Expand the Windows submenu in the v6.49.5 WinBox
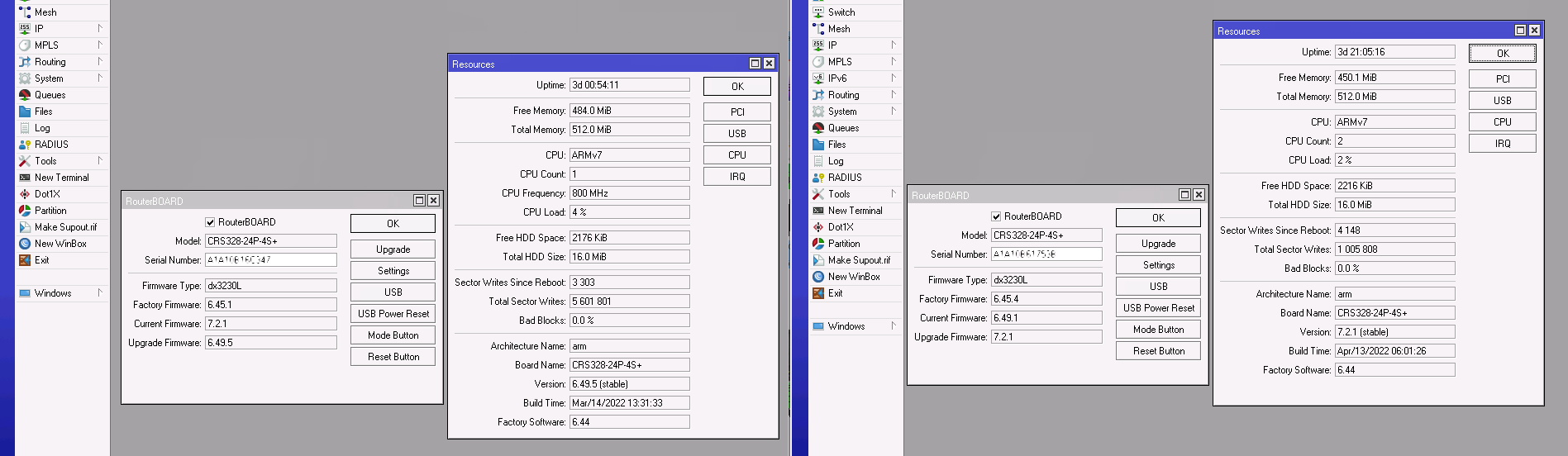This screenshot has width=1568, height=456. 100,292
